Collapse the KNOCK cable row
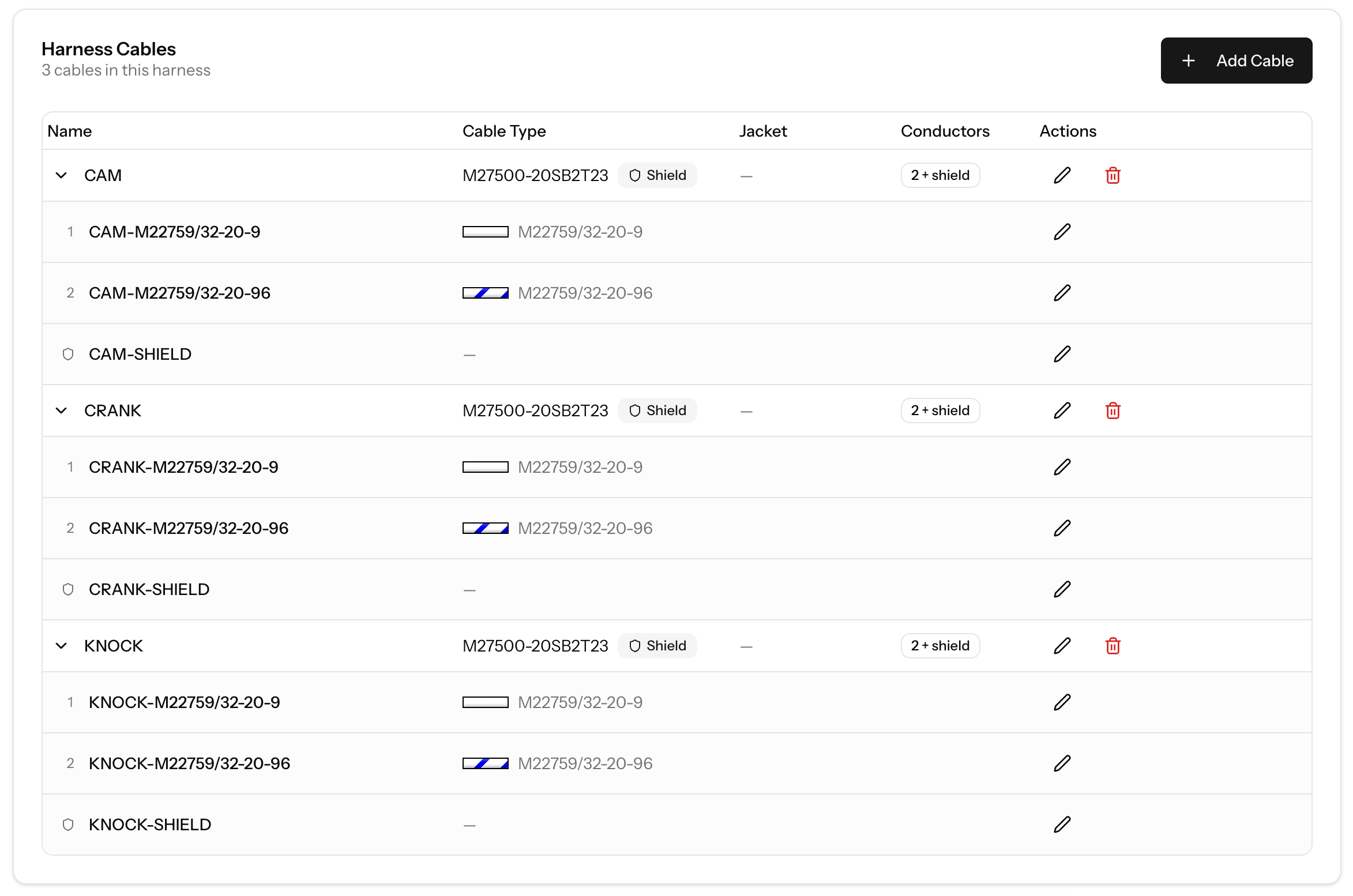 pyautogui.click(x=61, y=646)
